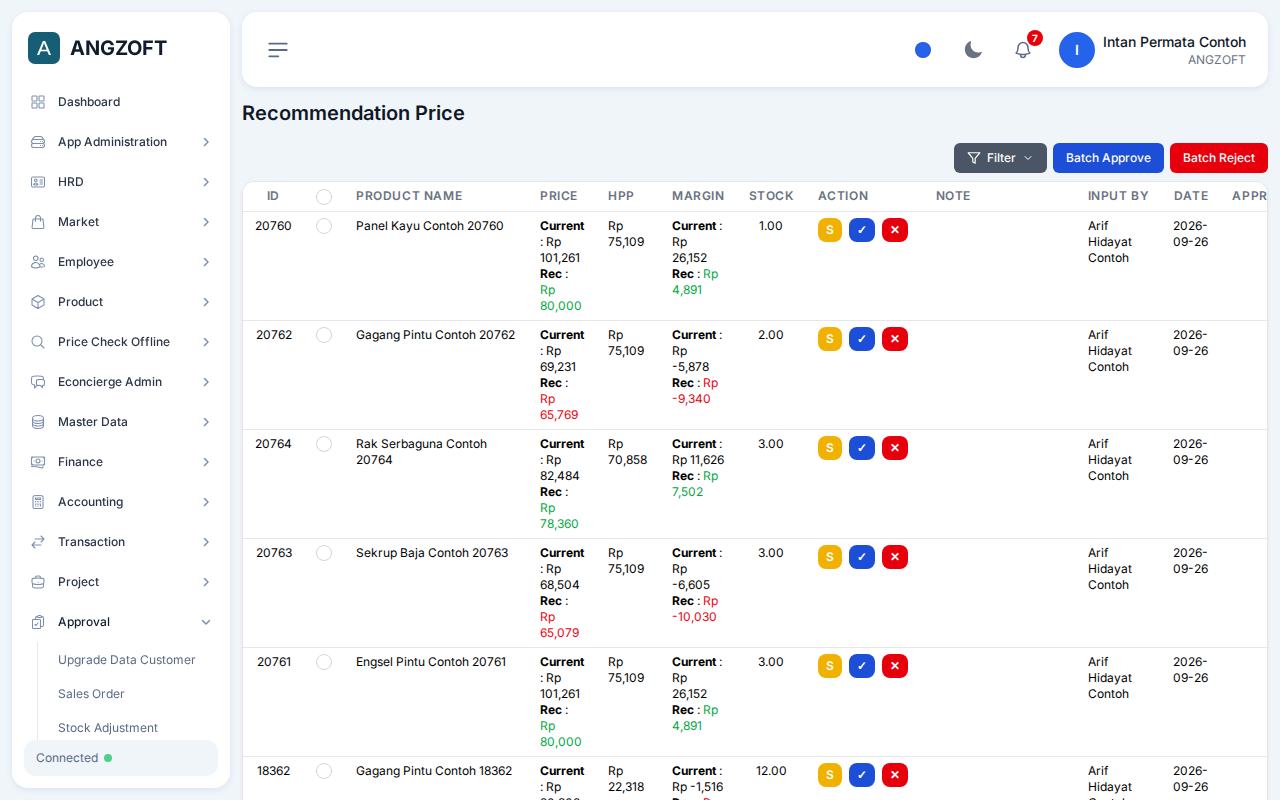Screen dimensions: 1280x800
Task: Go to Dashboard in sidebar
Action: [121, 102]
